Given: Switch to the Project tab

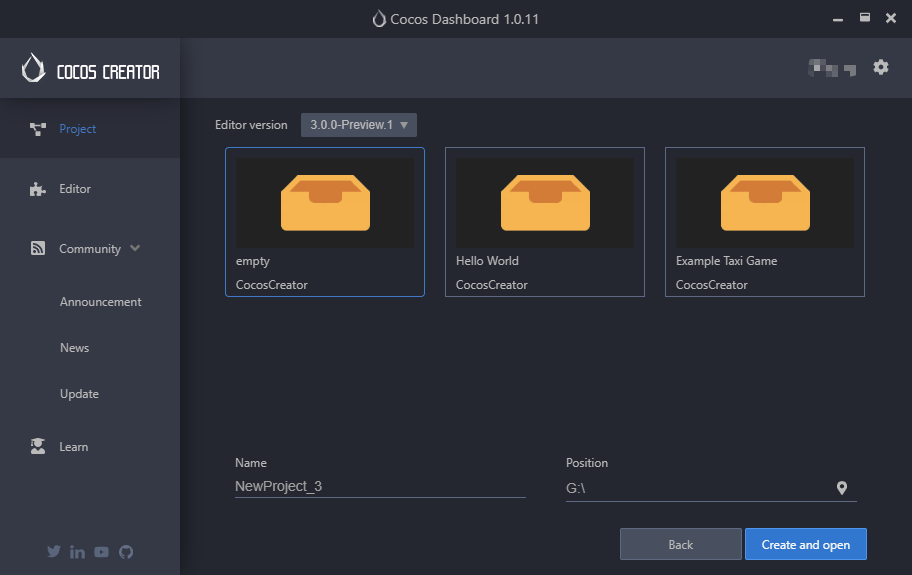Looking at the screenshot, I should [x=77, y=129].
